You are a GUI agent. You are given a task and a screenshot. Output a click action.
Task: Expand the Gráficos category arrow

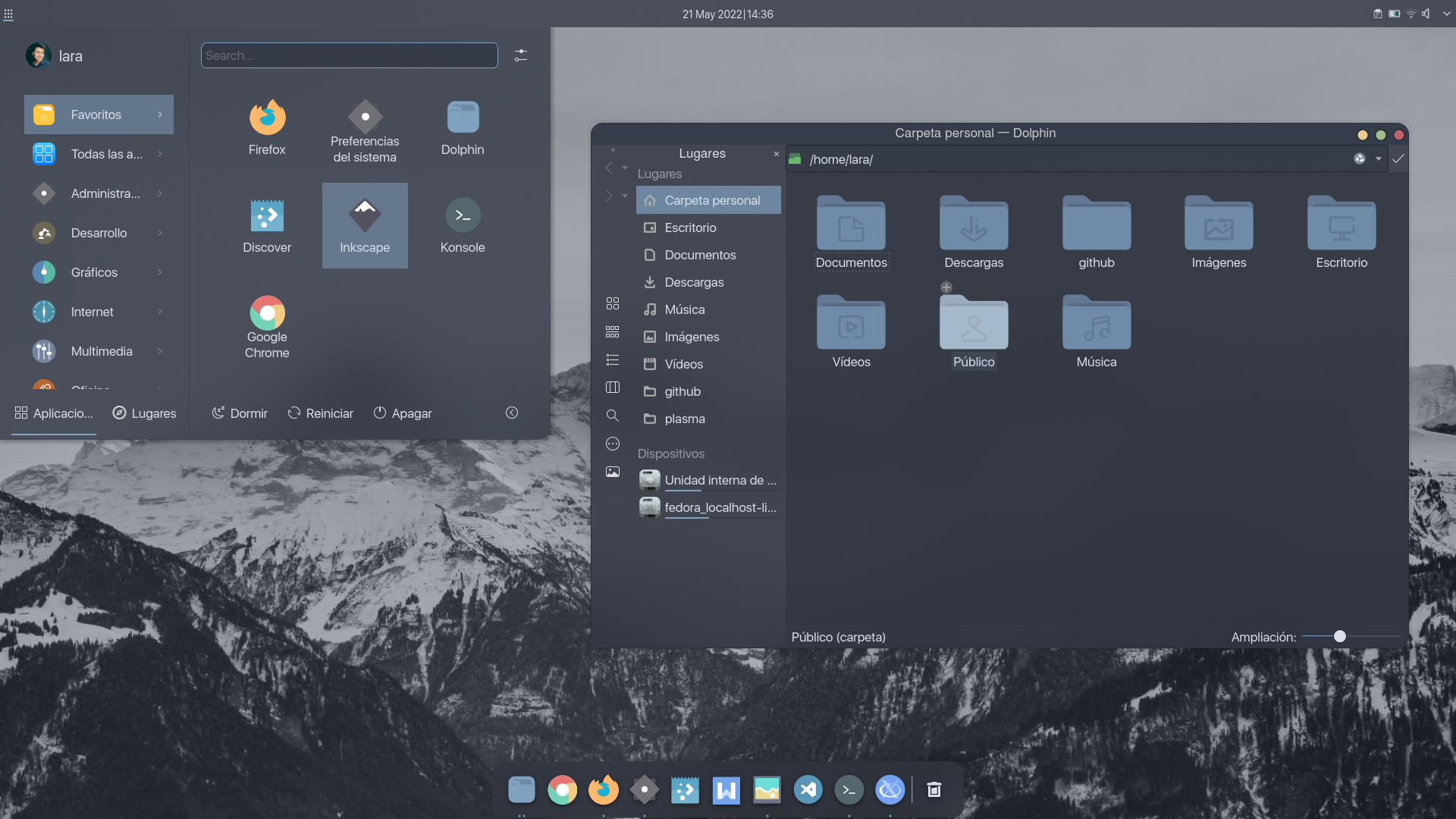pyautogui.click(x=160, y=272)
